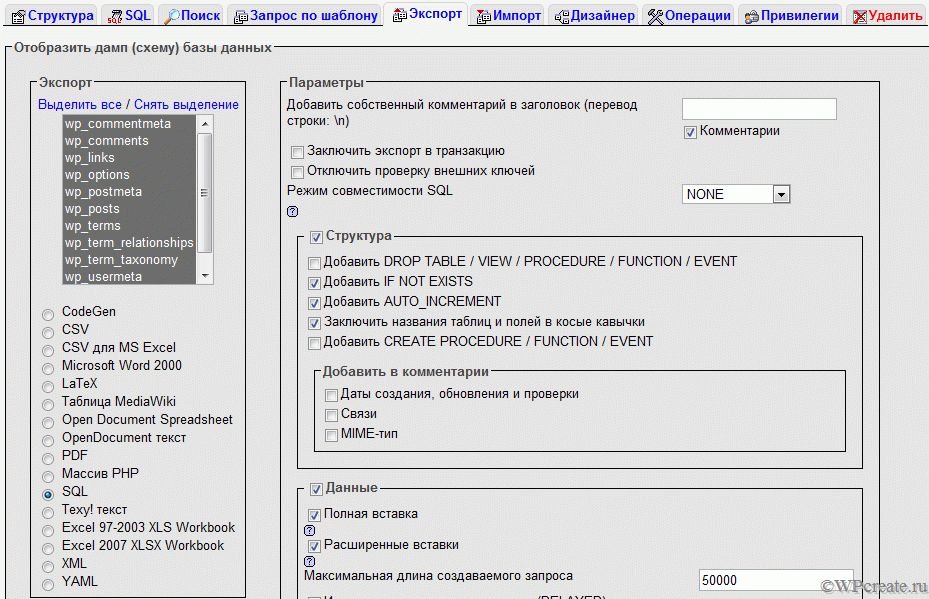Toggle the Комментарии checkbox
The height and width of the screenshot is (599, 929).
click(690, 133)
